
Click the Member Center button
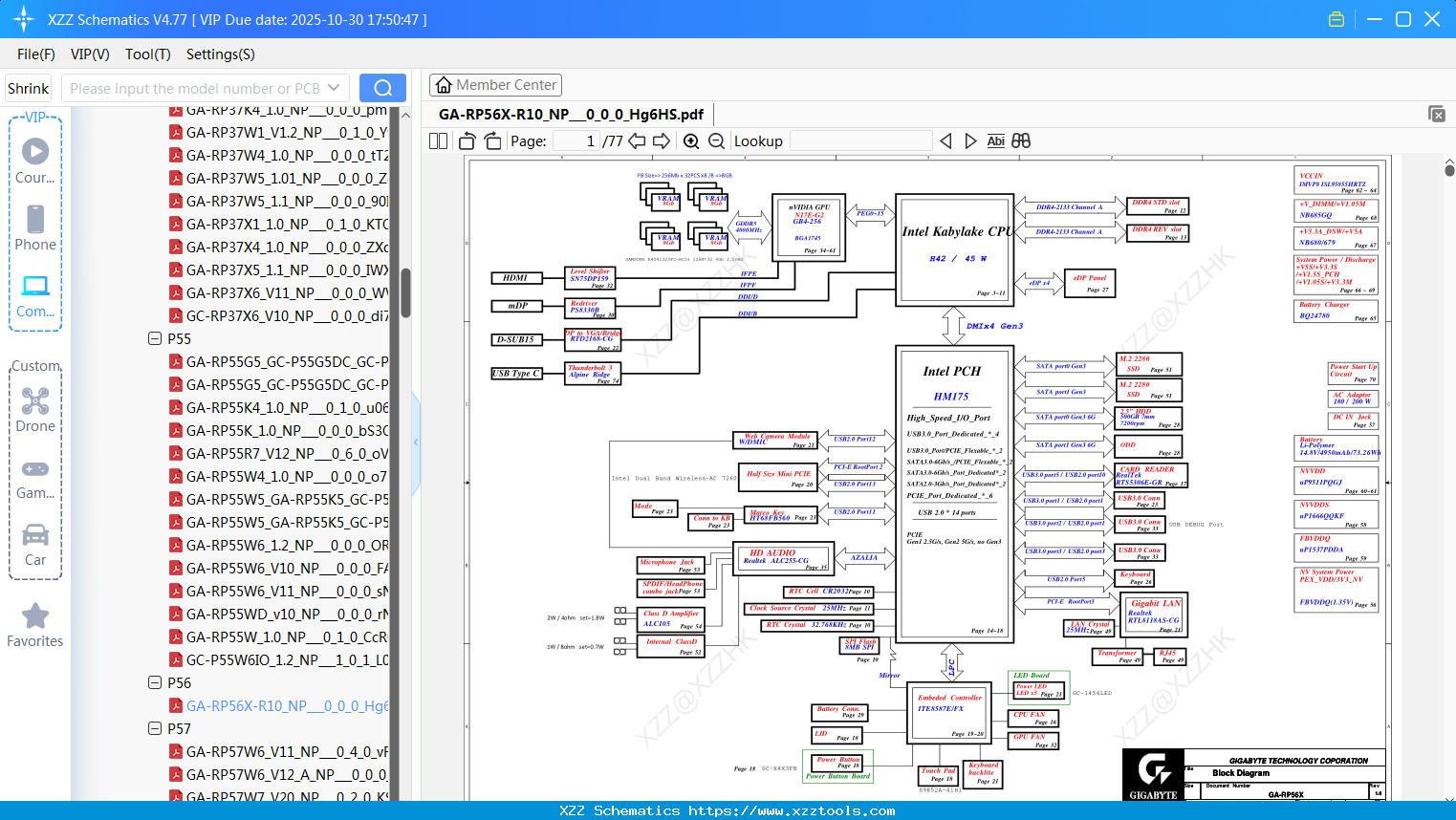click(495, 85)
